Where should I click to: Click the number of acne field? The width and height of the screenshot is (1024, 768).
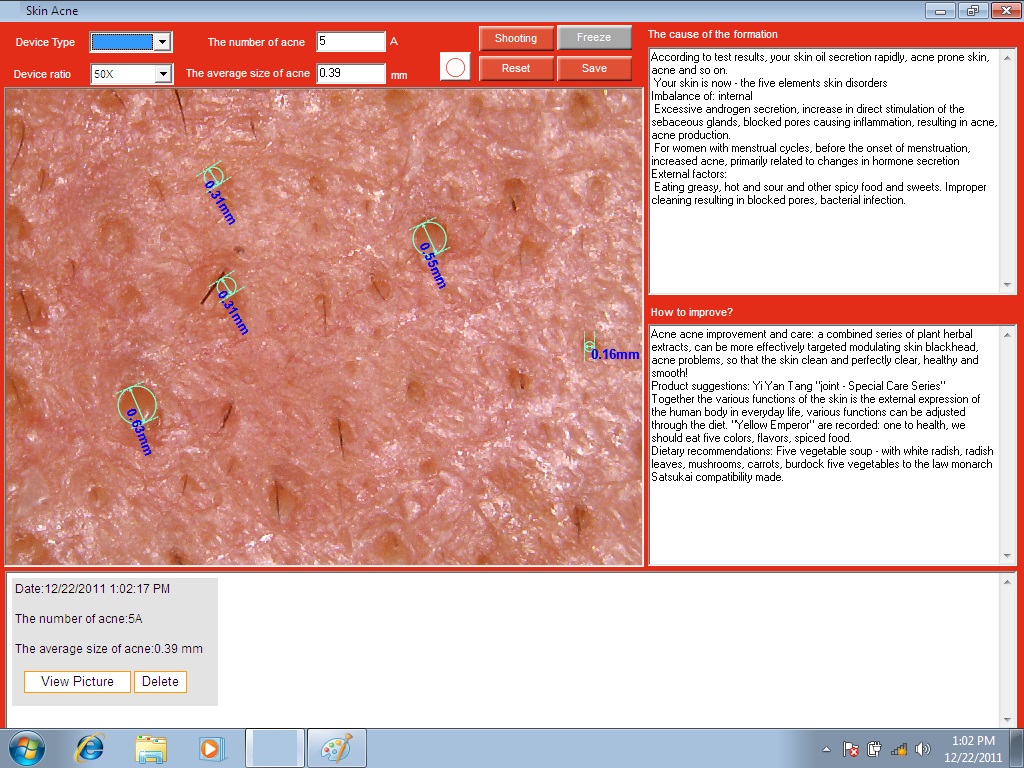click(x=350, y=42)
